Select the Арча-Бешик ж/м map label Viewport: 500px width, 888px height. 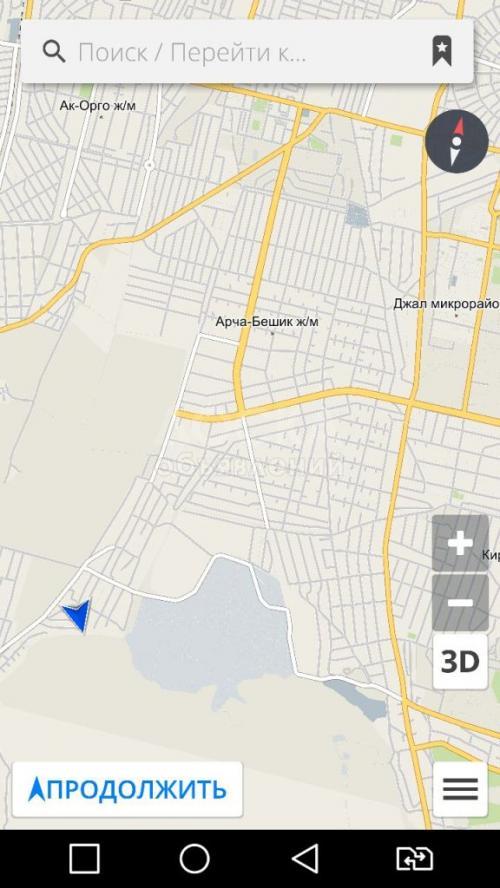point(267,322)
